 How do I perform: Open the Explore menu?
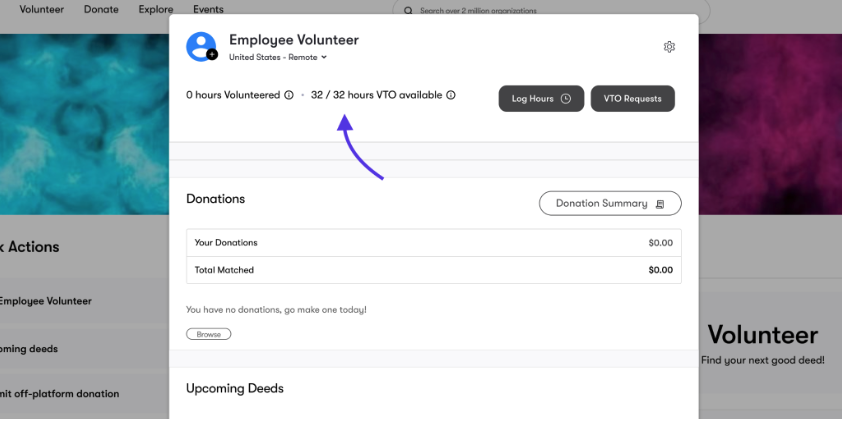(156, 9)
